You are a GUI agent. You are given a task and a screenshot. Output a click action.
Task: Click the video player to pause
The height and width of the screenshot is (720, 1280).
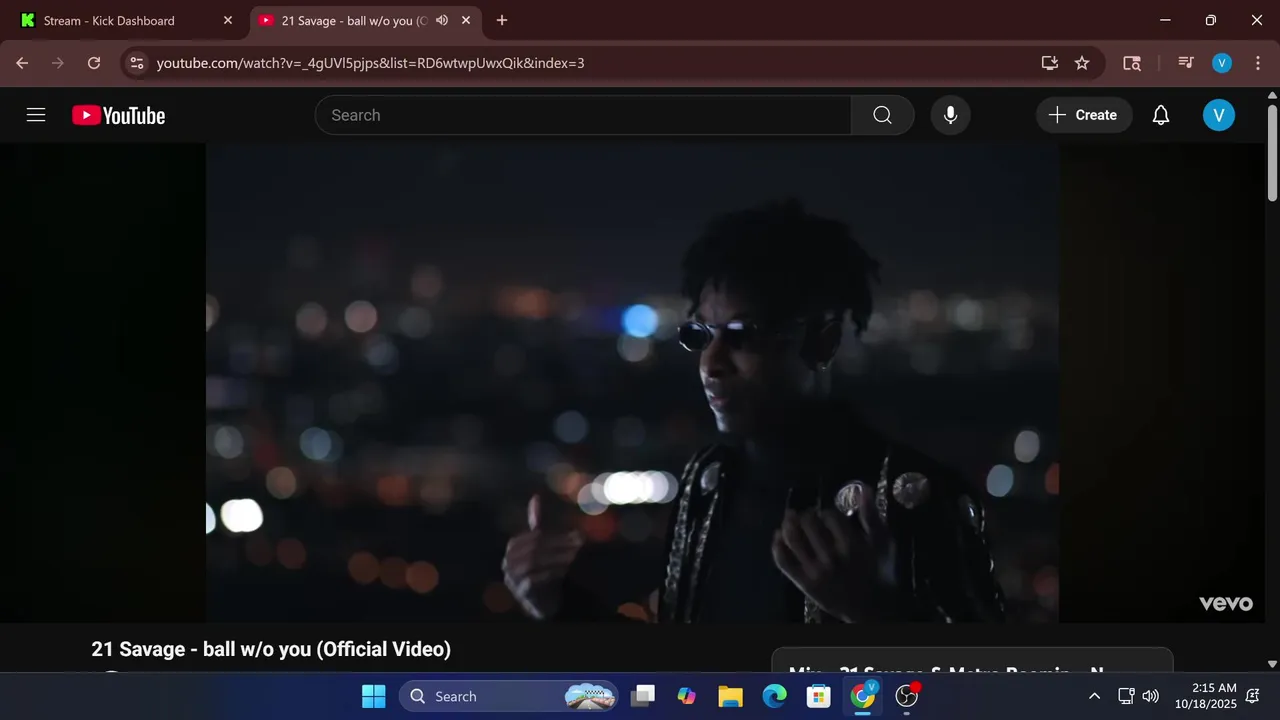pyautogui.click(x=633, y=383)
